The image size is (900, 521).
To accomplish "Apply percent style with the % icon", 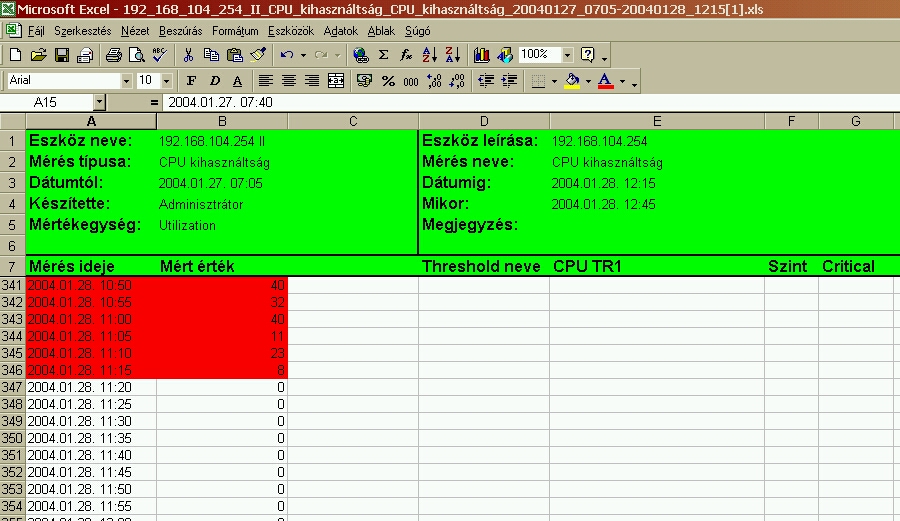I will coord(388,80).
